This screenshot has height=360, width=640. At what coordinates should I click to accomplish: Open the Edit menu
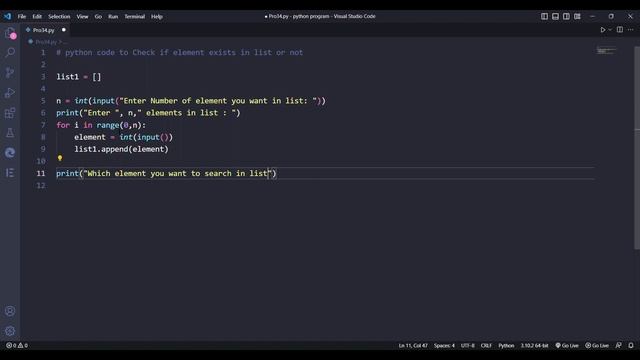(x=37, y=17)
